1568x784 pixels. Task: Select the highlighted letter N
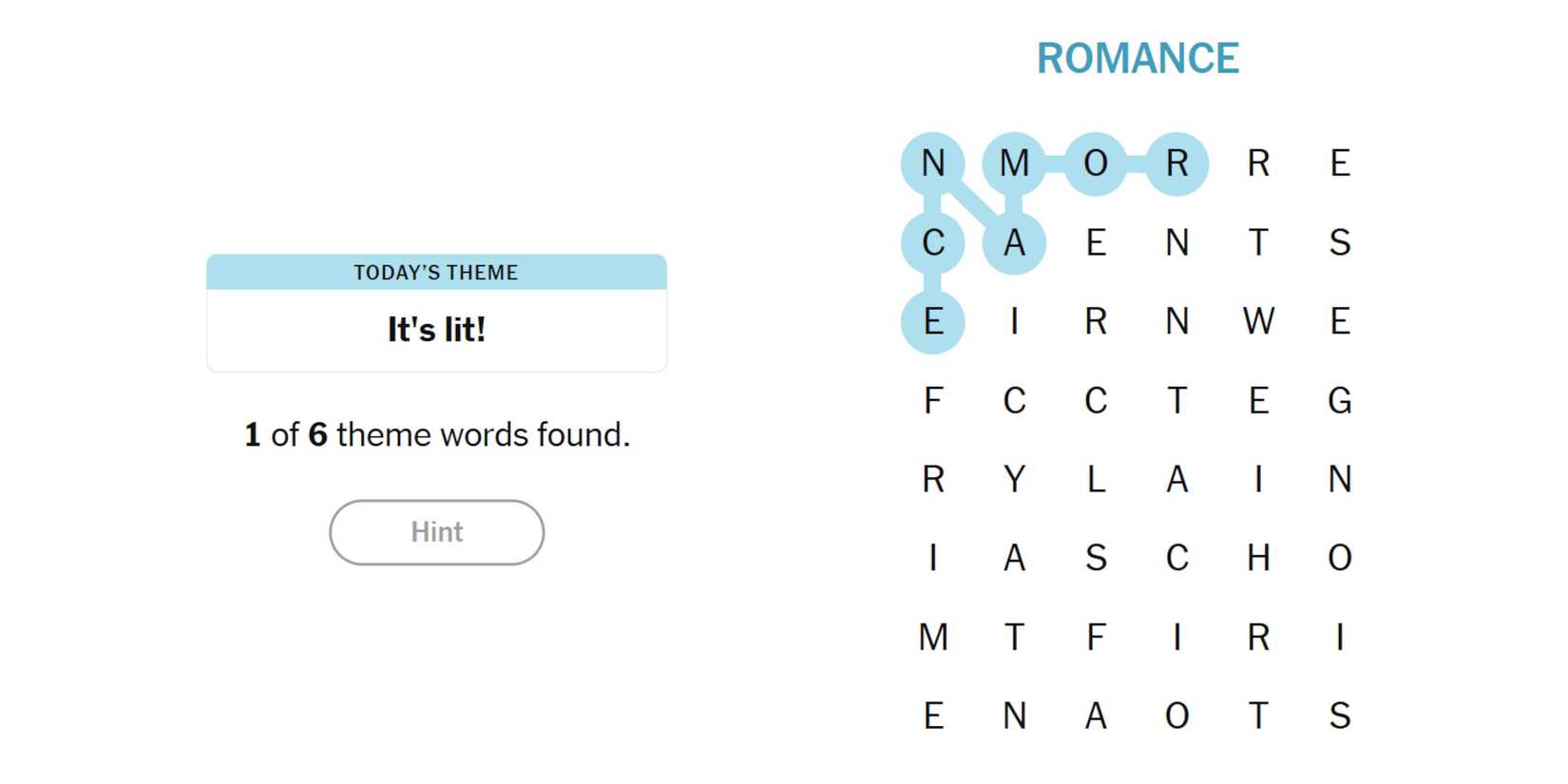pyautogui.click(x=933, y=163)
